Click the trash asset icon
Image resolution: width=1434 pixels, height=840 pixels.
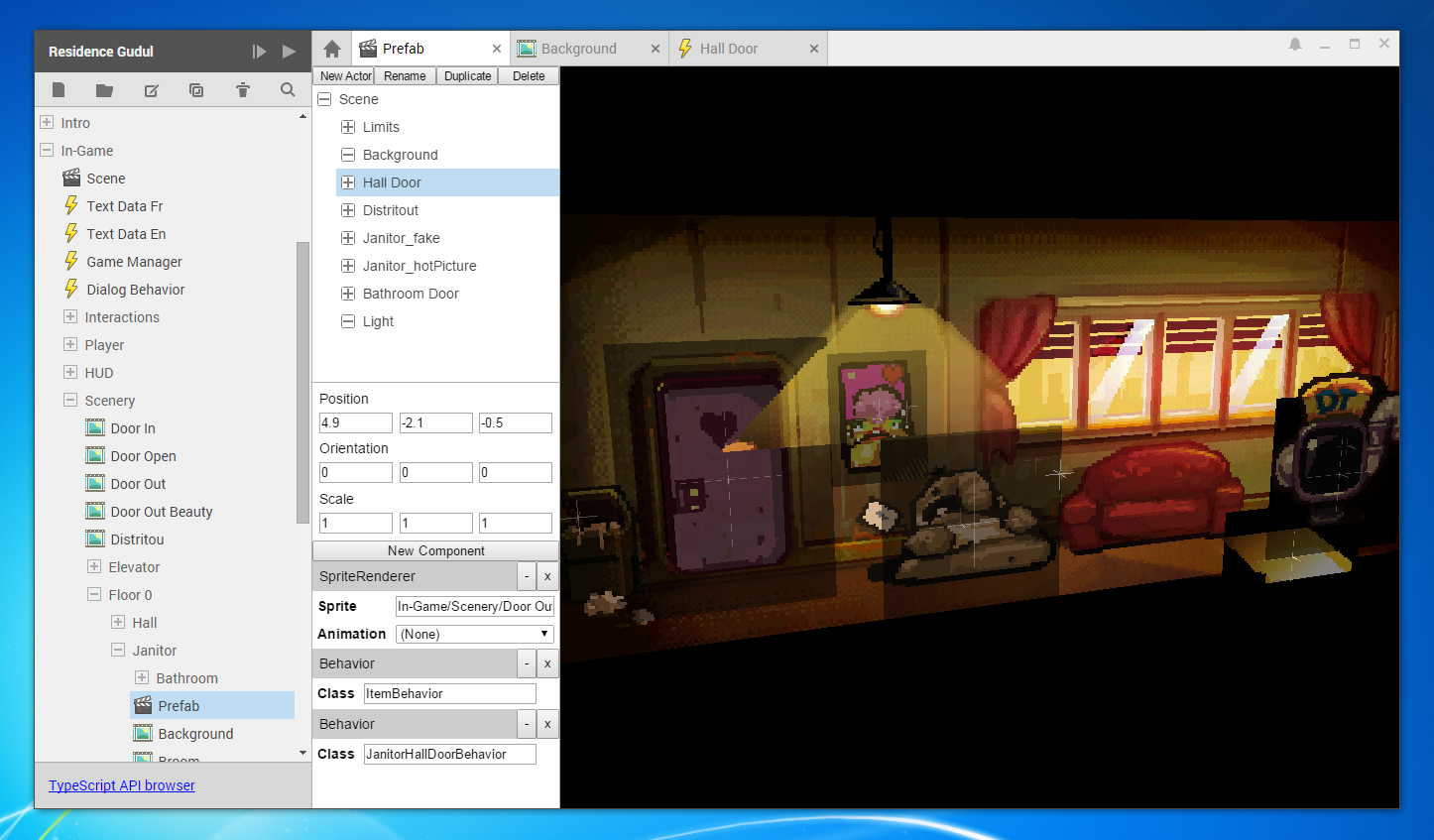tap(242, 90)
